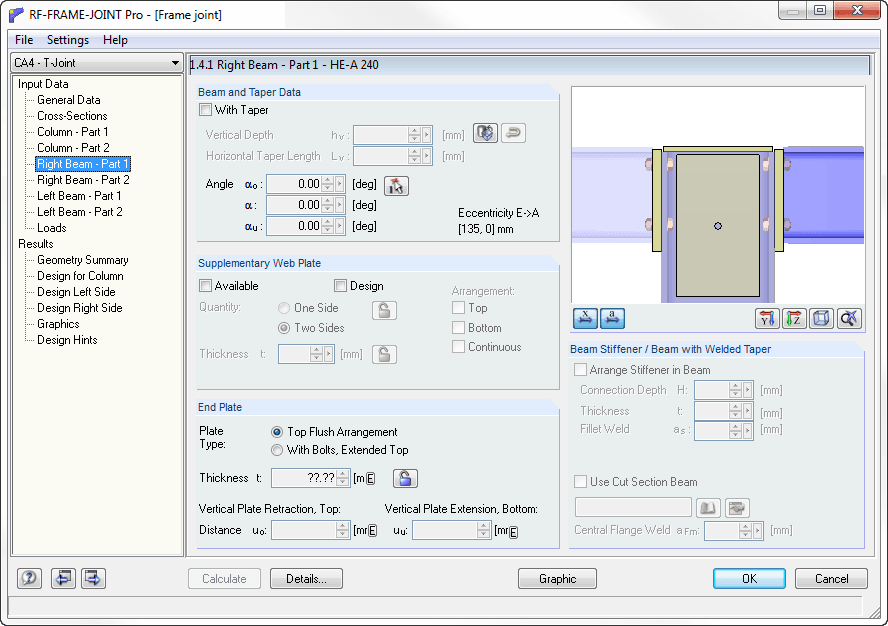Select With Bolts, Extended Top option

(x=277, y=450)
